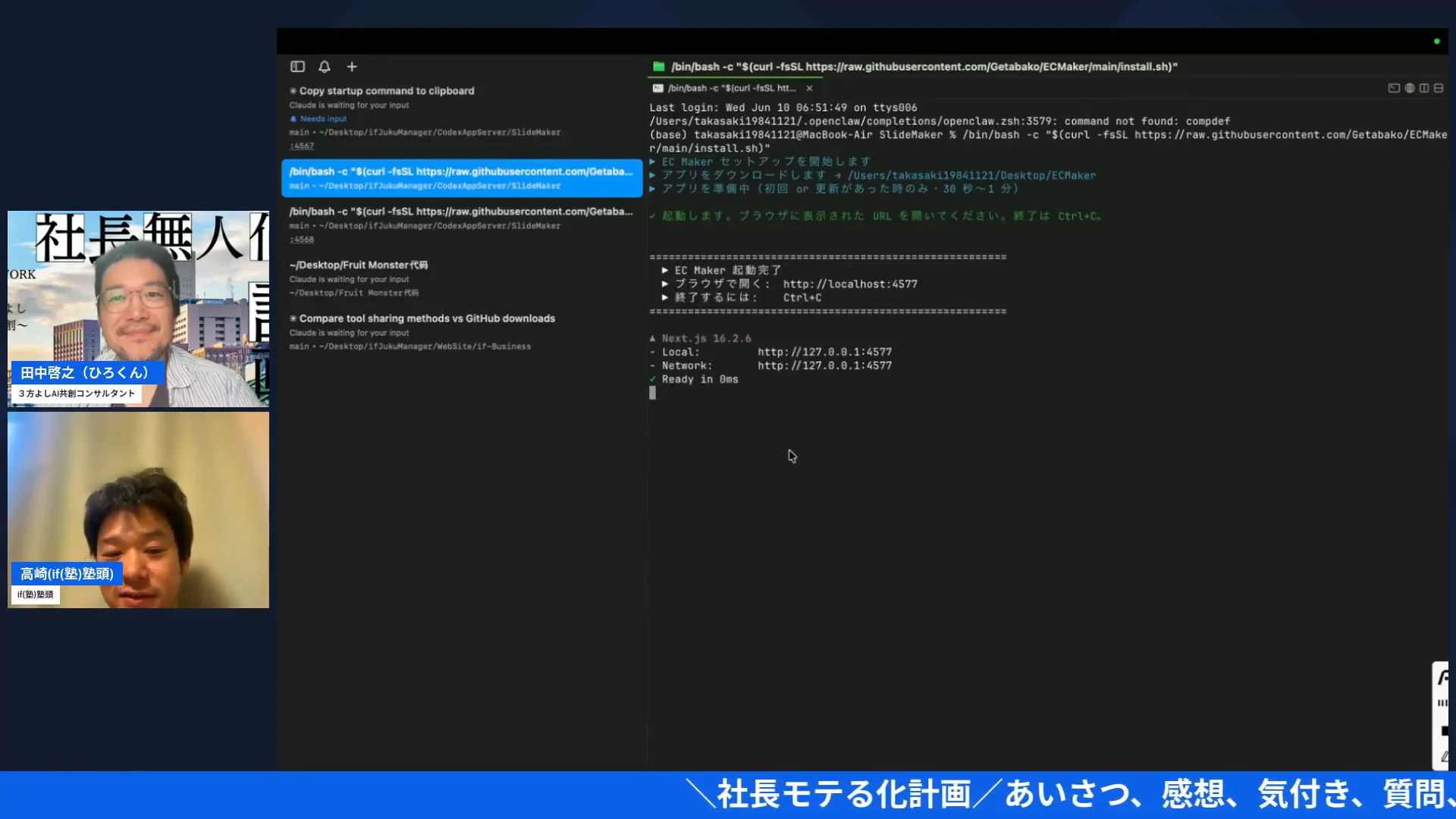The image size is (1456, 819).
Task: Click the http://localhost:4577 URL in terminal
Action: coord(850,284)
